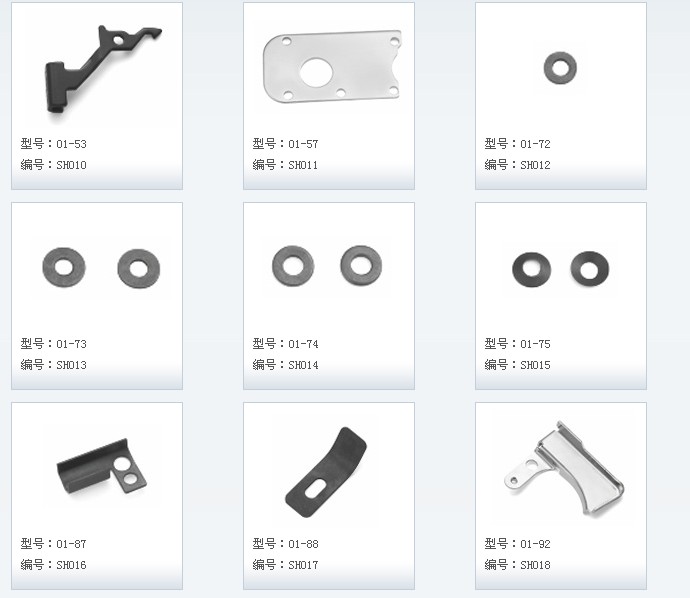Open the model number 01-72 text
This screenshot has height=598, width=690.
pos(518,144)
